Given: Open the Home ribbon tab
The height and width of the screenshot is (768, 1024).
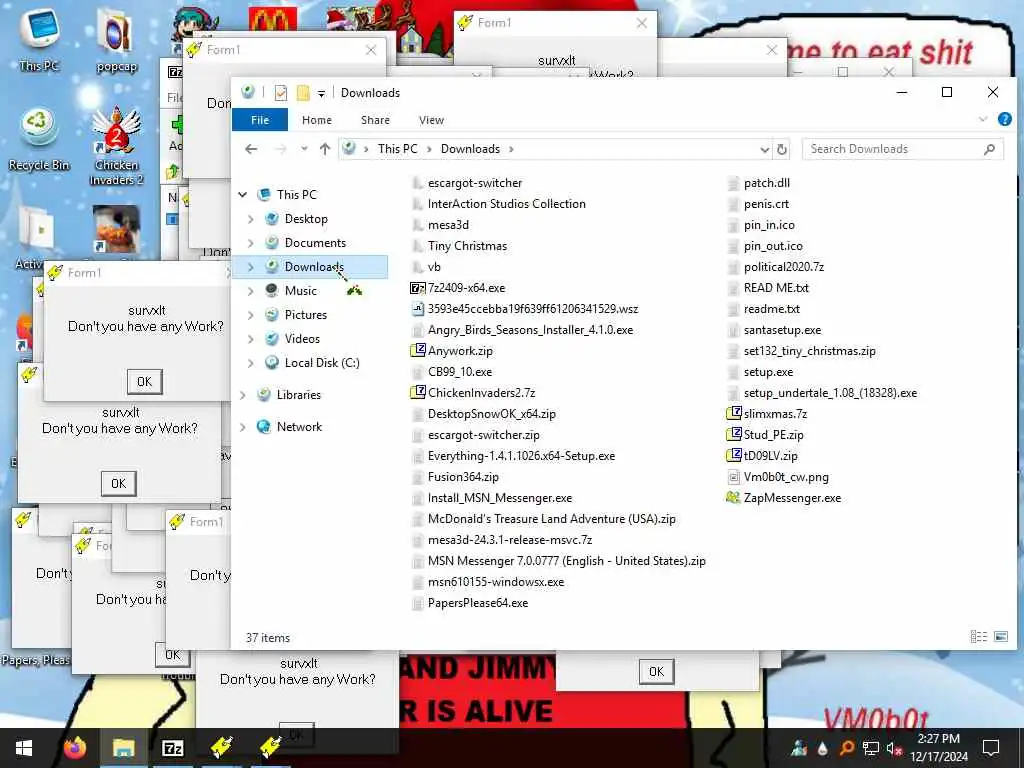Looking at the screenshot, I should click(x=317, y=120).
